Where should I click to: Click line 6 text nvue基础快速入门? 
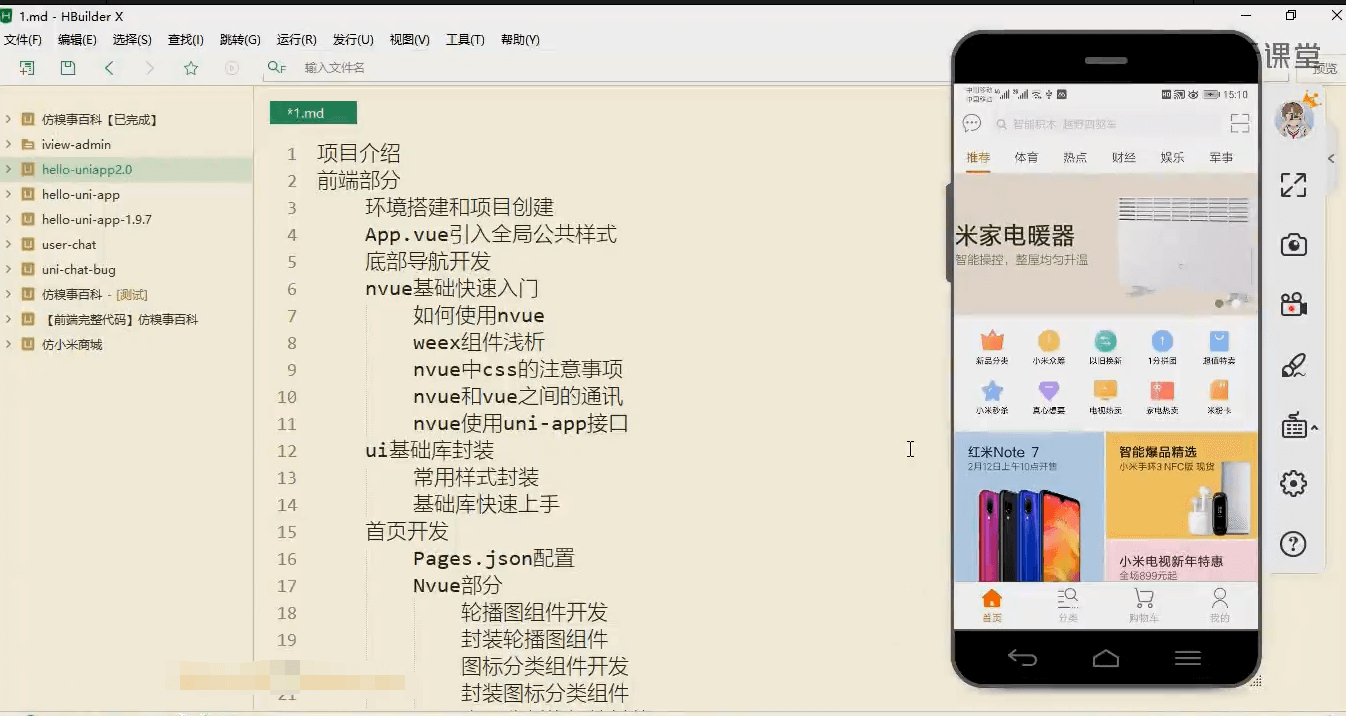click(x=452, y=288)
